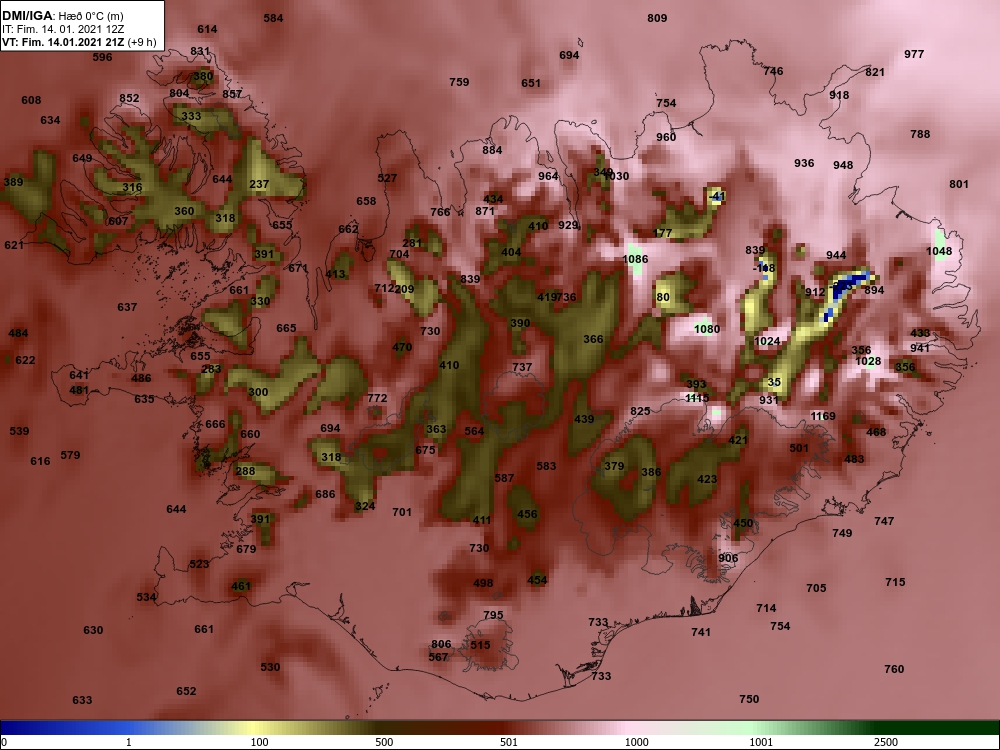Click the map value '515'
This screenshot has height=750, width=1000.
click(480, 645)
